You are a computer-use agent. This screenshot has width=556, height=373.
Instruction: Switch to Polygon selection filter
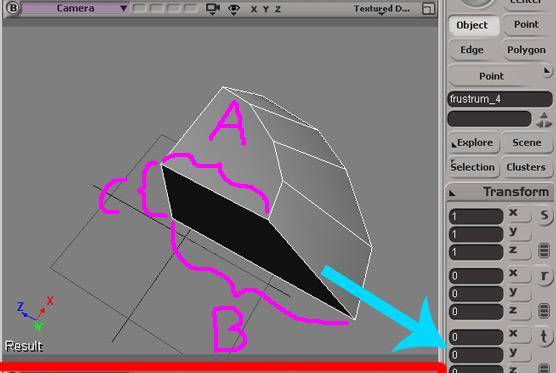(x=526, y=50)
